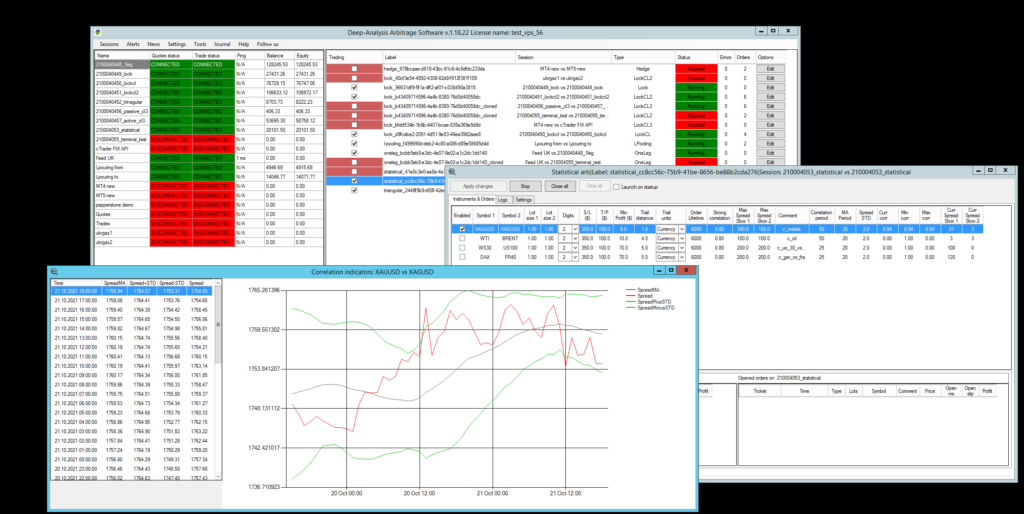Tick the Launch on startup checkbox

click(616, 187)
